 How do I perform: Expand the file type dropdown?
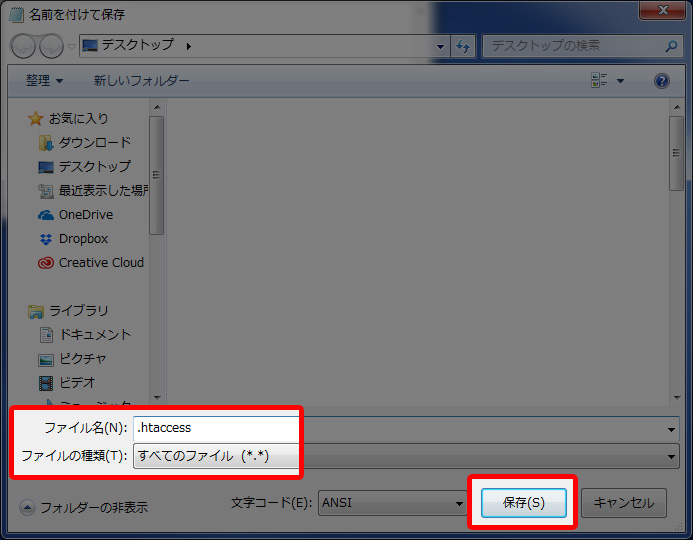(x=671, y=456)
